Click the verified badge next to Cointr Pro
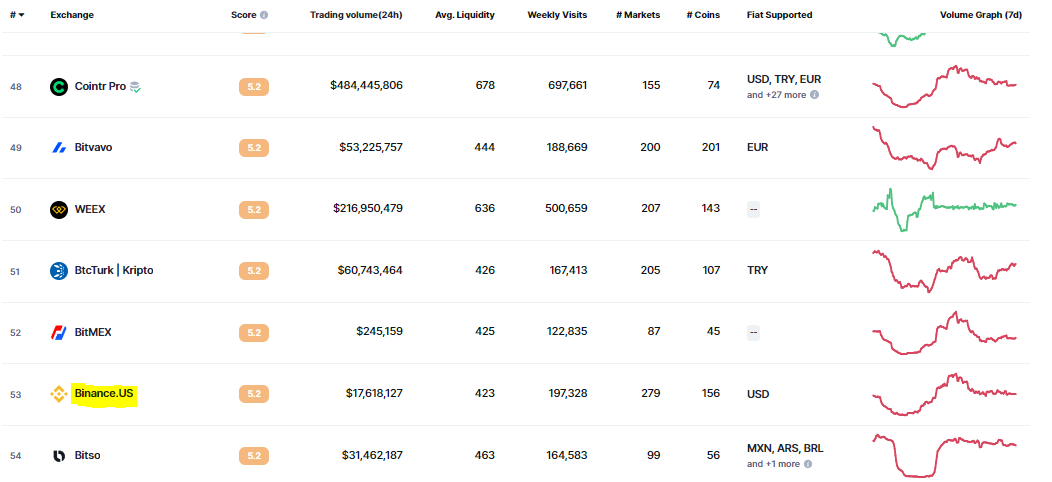 (x=136, y=87)
